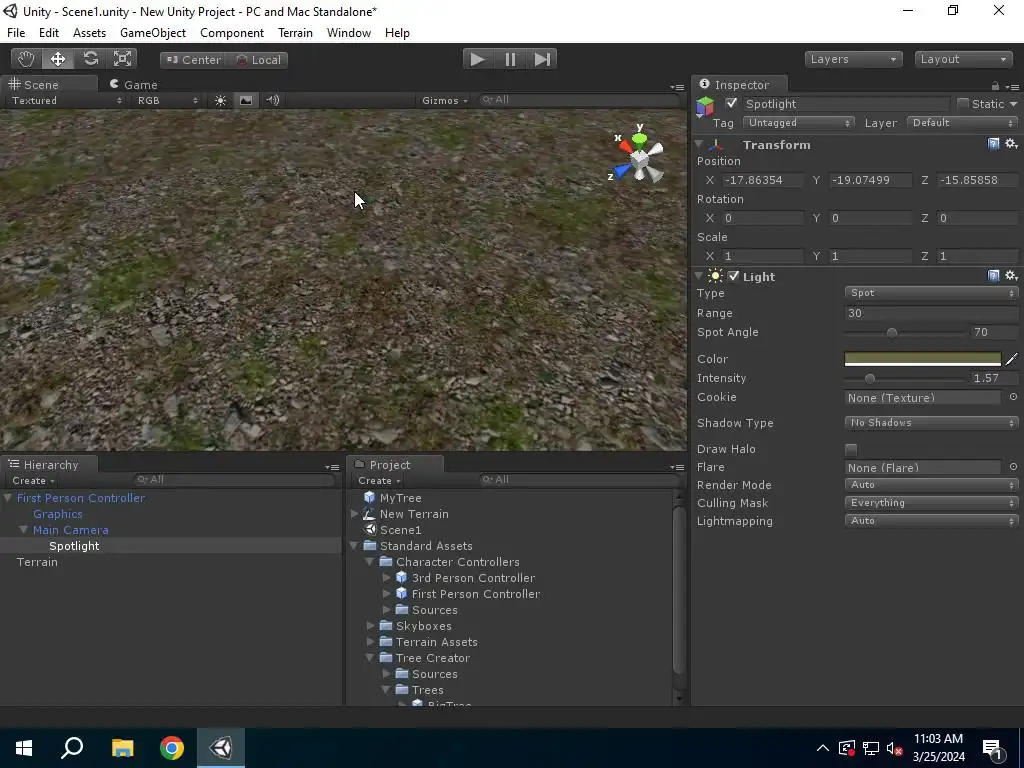Collapse the Main Camera hierarchy node

(x=24, y=530)
